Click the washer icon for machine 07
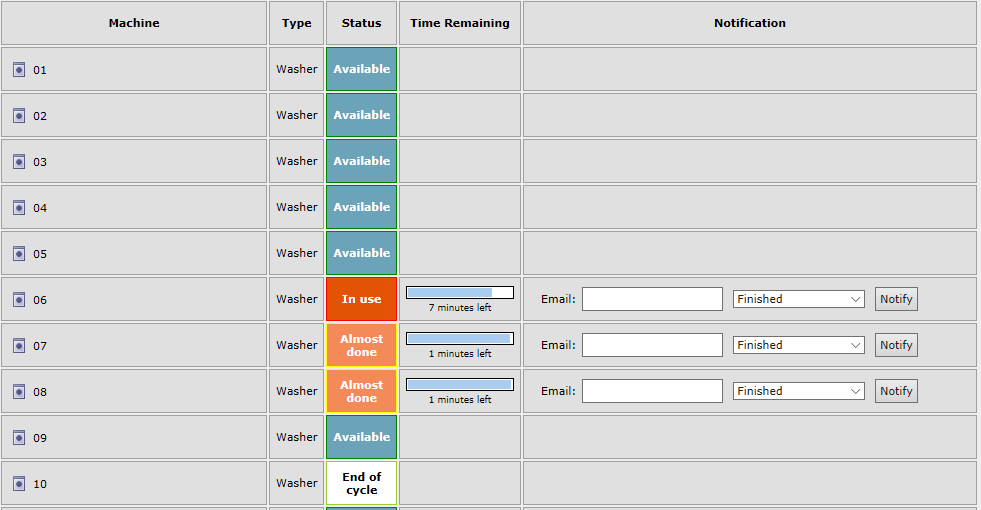This screenshot has width=981, height=510. coord(19,346)
